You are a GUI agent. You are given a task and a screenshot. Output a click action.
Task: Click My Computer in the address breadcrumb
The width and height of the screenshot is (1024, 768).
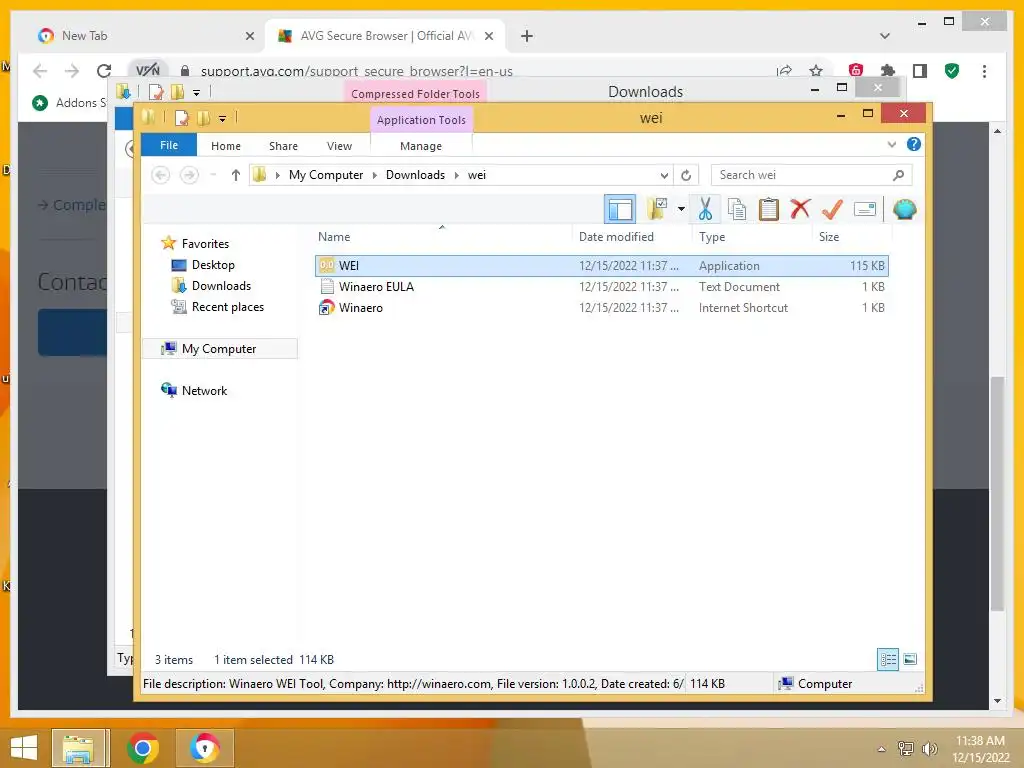coord(326,175)
